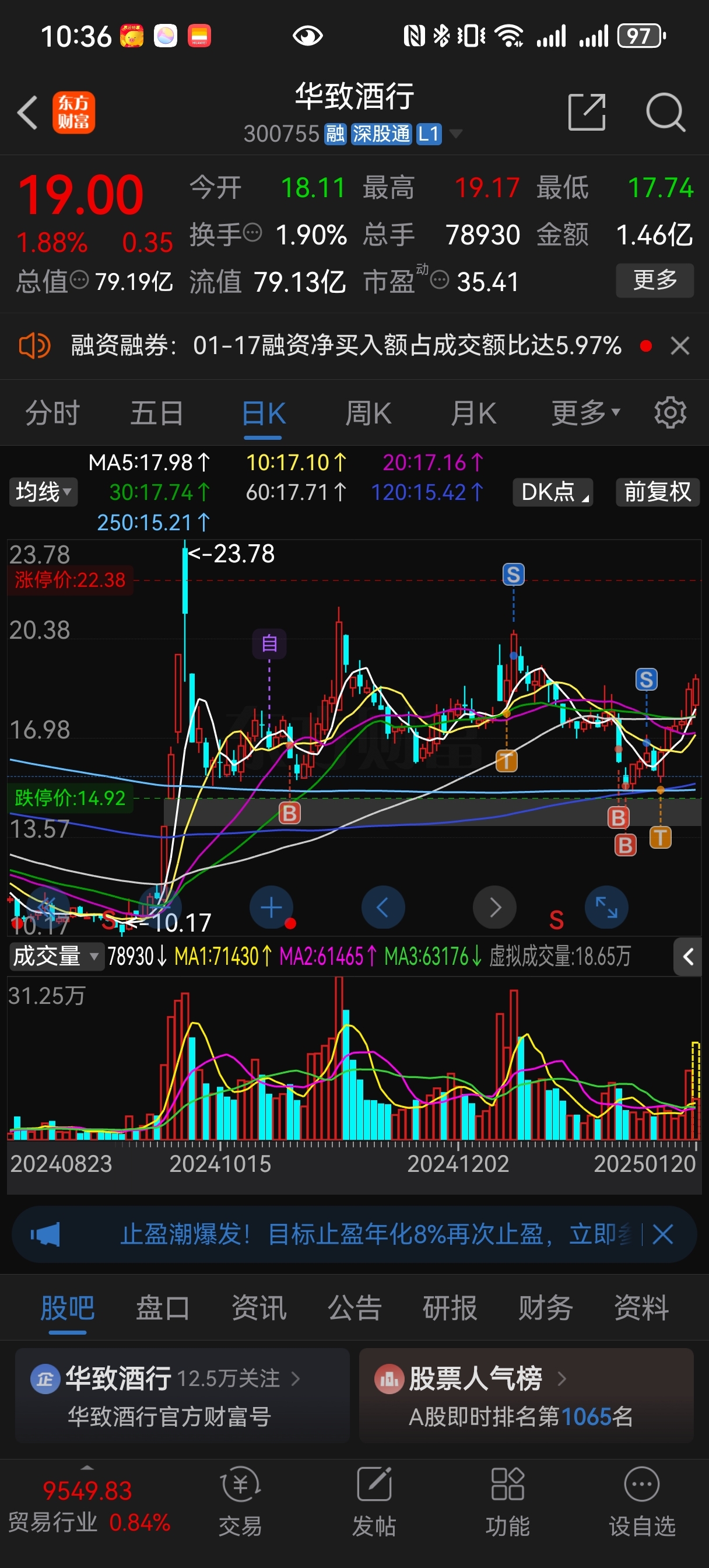Viewport: 709px width, 1568px height.
Task: Toggle 前复权 adjustment setting
Action: 657,492
